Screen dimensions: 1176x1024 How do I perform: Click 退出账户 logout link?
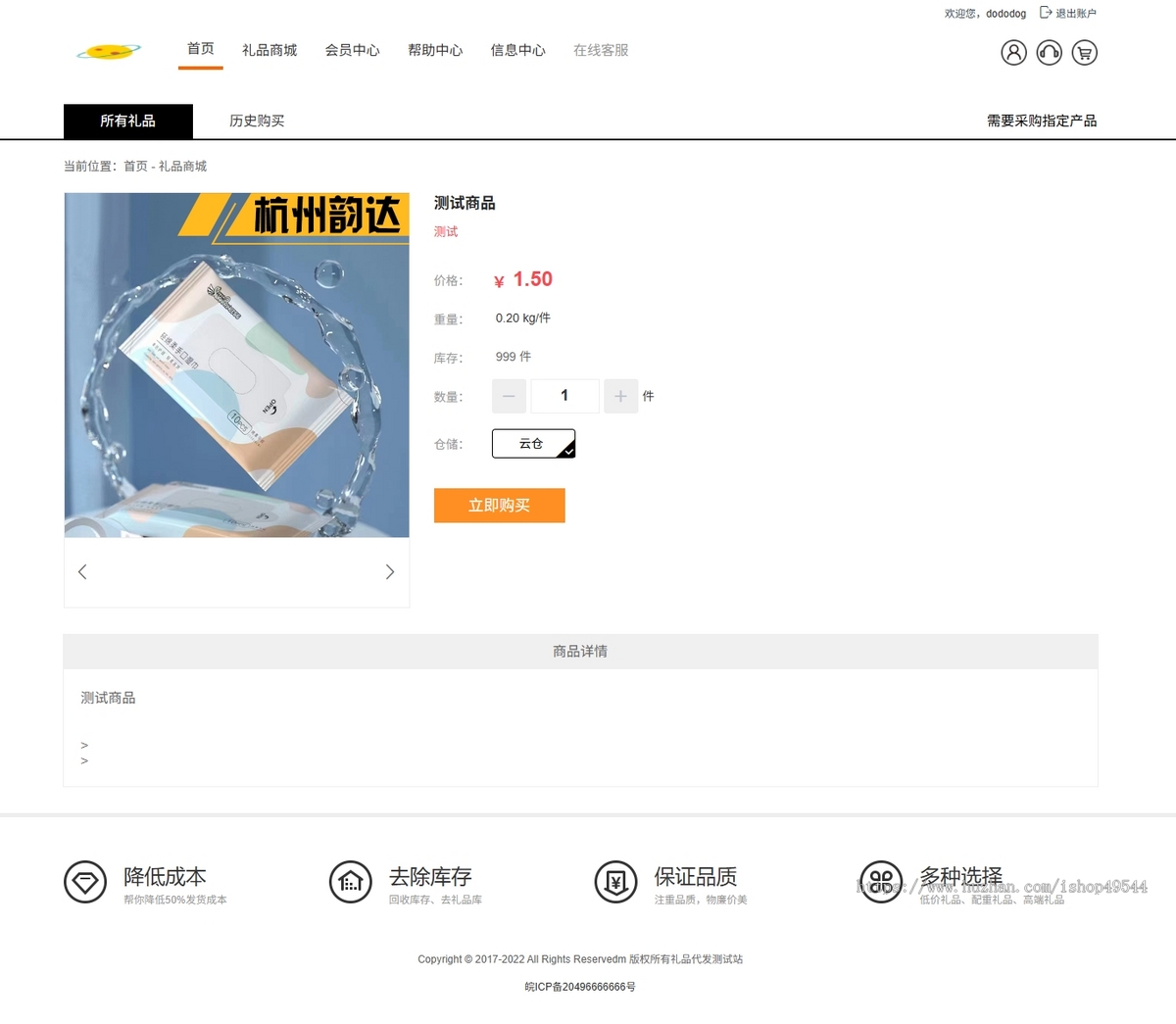point(1076,13)
